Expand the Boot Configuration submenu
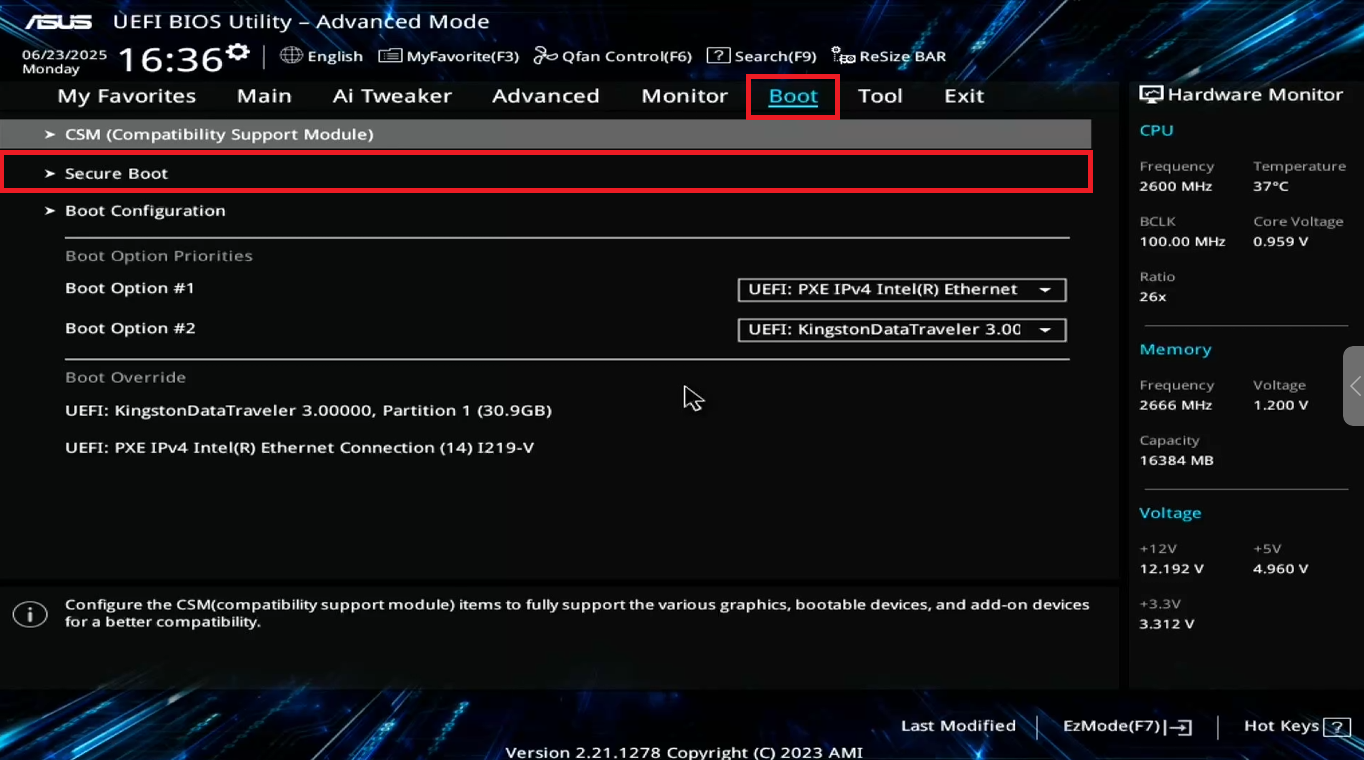The width and height of the screenshot is (1364, 760). tap(145, 211)
